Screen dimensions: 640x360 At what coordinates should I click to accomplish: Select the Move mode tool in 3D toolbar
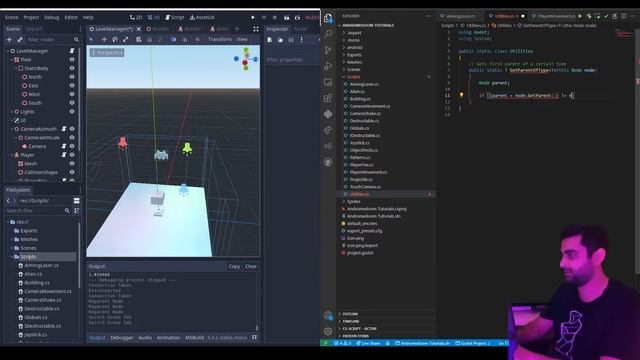(104, 40)
